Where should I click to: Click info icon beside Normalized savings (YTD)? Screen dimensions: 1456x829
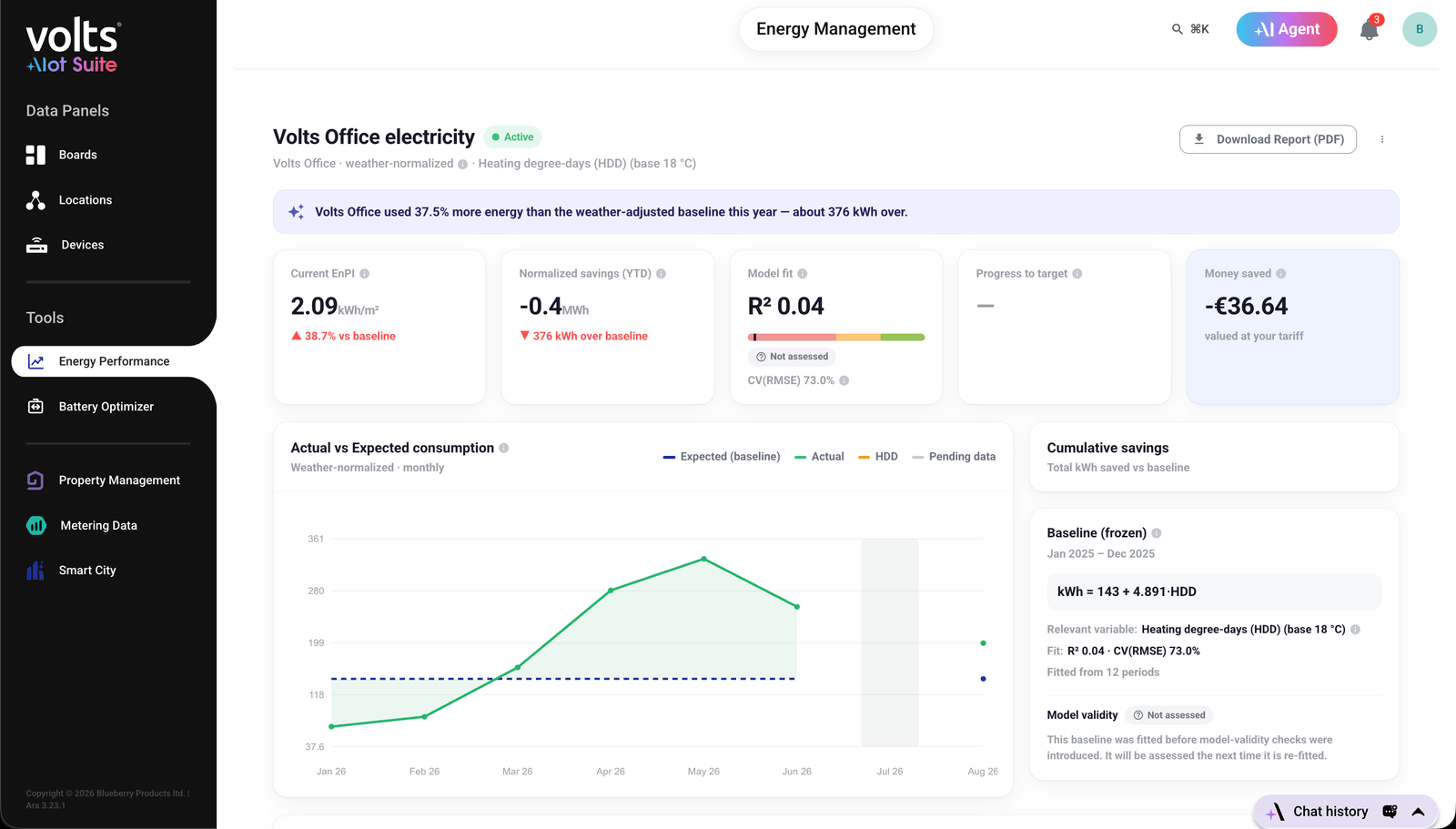click(x=662, y=274)
